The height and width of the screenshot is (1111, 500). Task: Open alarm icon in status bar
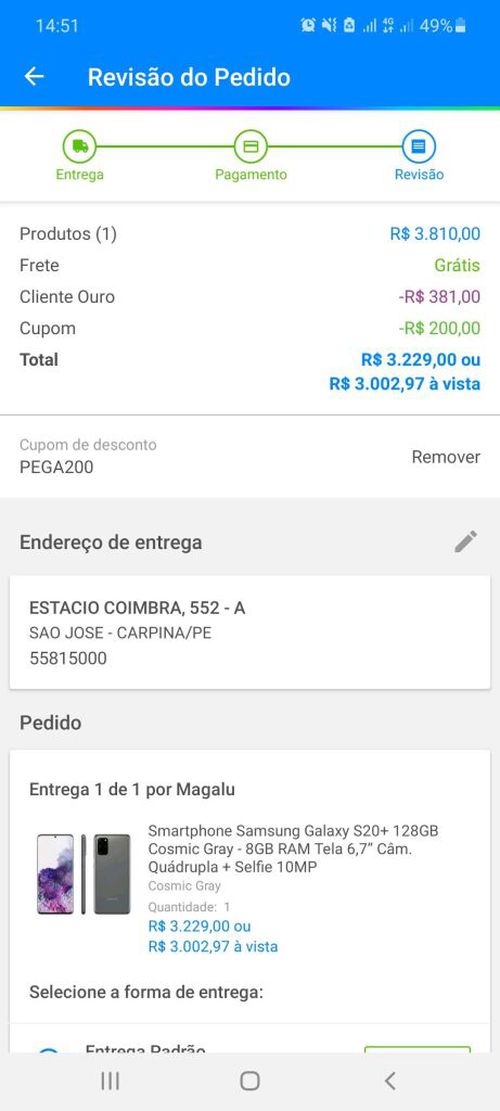click(x=308, y=26)
